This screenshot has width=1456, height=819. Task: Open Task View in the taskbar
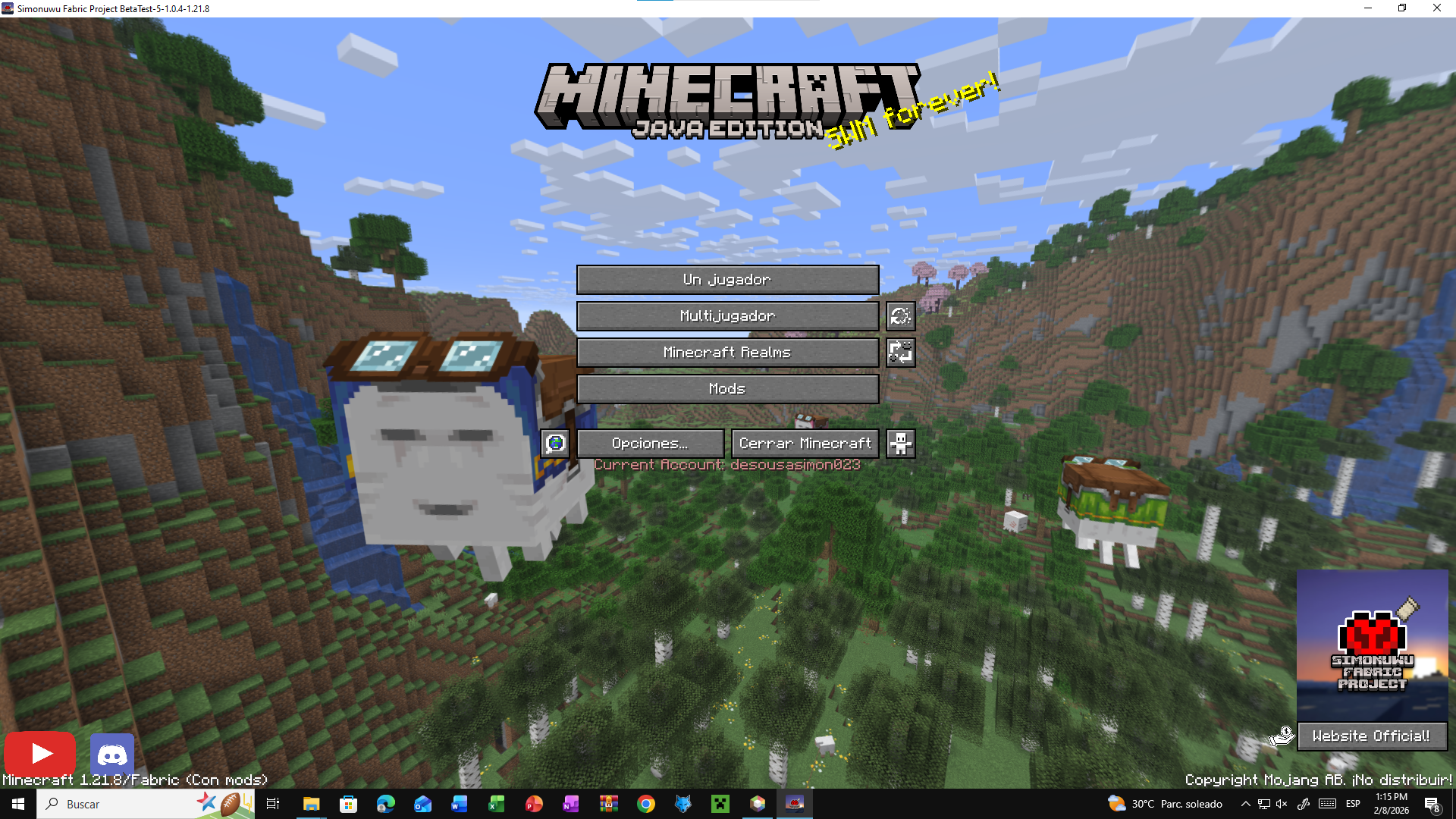(x=273, y=804)
